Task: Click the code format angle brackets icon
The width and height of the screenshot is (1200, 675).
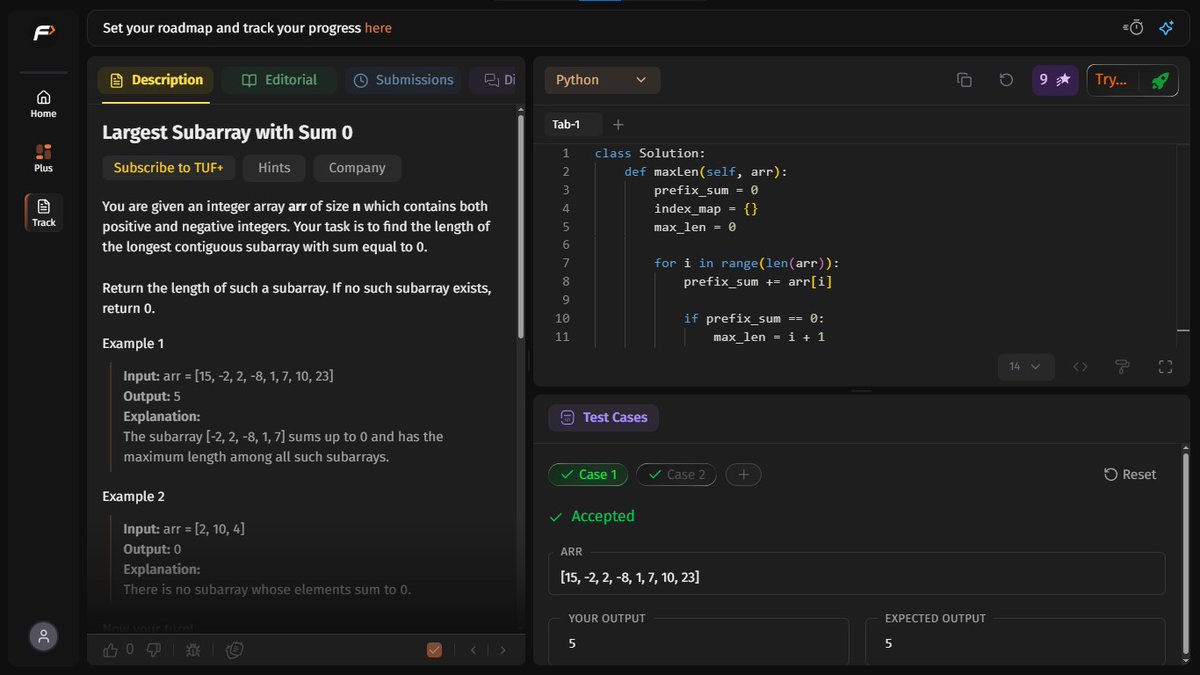Action: [x=1080, y=367]
